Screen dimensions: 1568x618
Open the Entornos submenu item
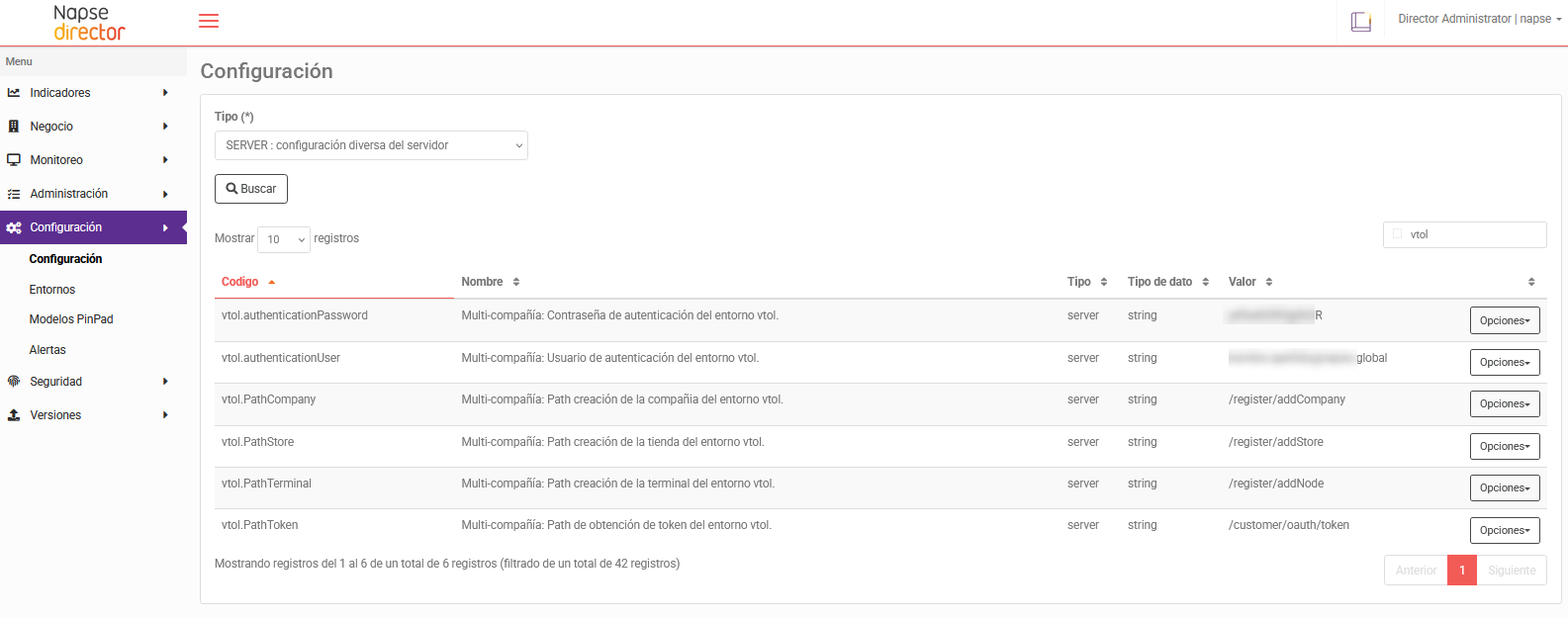pyautogui.click(x=52, y=290)
